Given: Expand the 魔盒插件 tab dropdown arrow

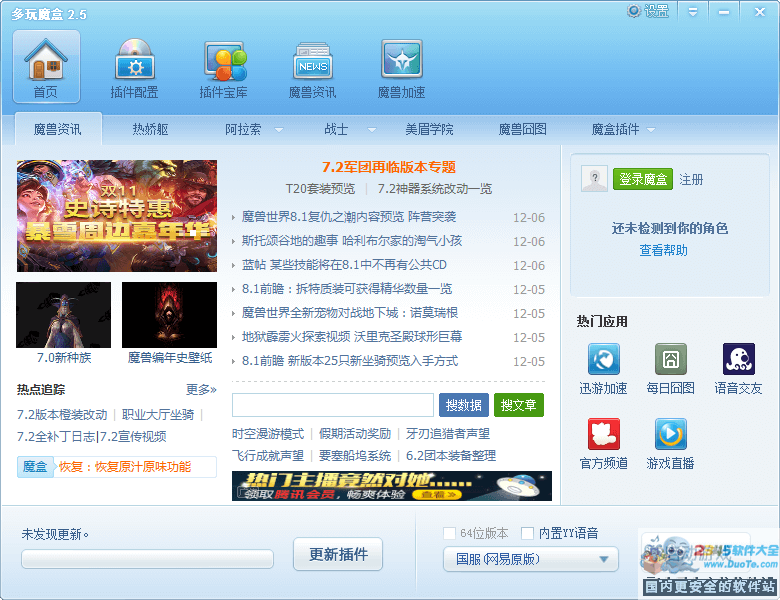Looking at the screenshot, I should point(651,130).
